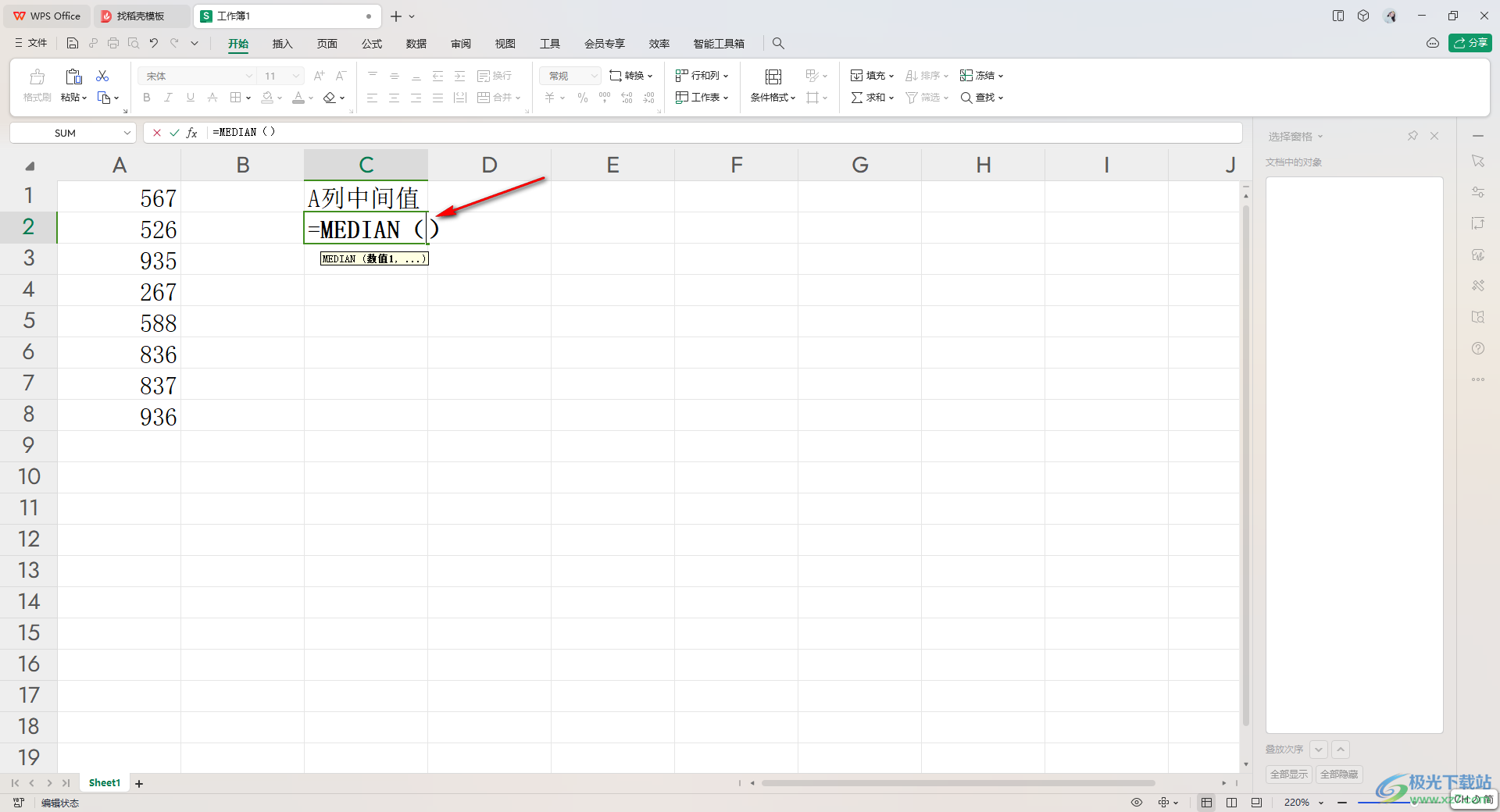Click the eye protection mode icon in the status bar

click(x=1137, y=803)
